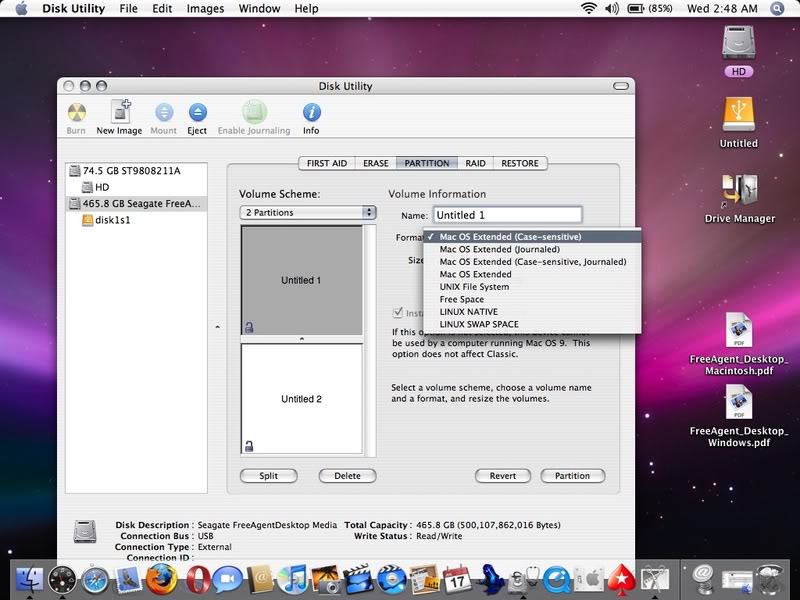This screenshot has width=800, height=600.
Task: Select the 465.8 GB Seagate FreeAgent disk
Action: coord(136,204)
